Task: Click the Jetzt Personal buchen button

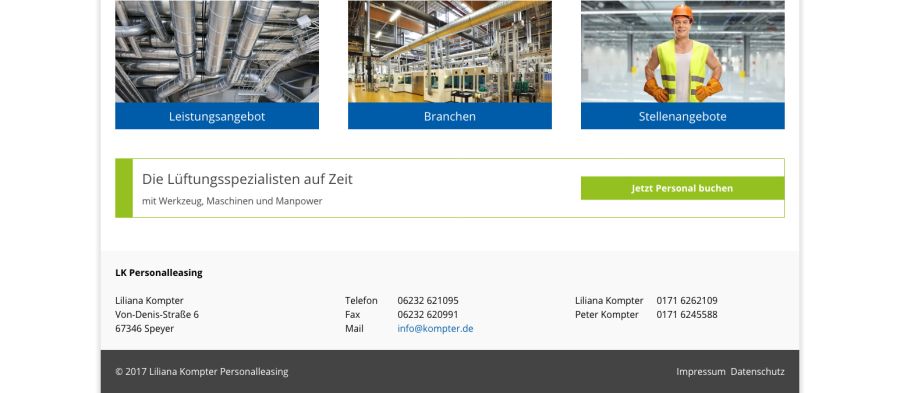Action: [682, 188]
